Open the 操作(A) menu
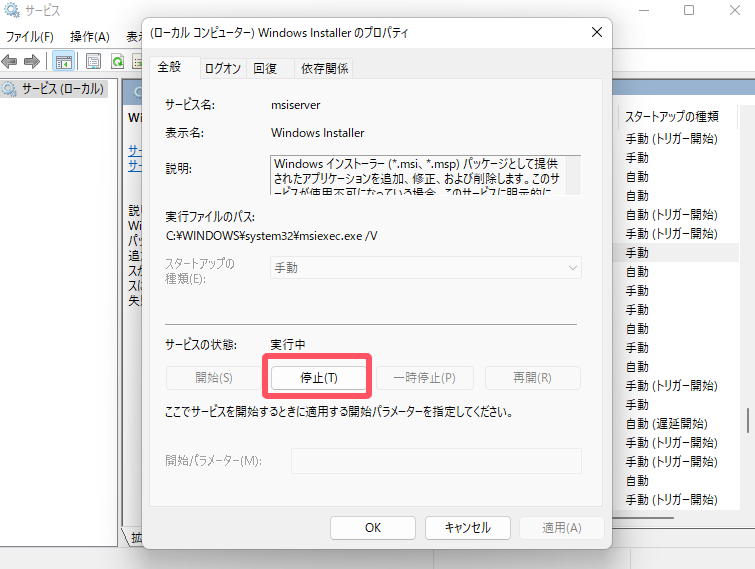The height and width of the screenshot is (569, 755). click(x=90, y=37)
